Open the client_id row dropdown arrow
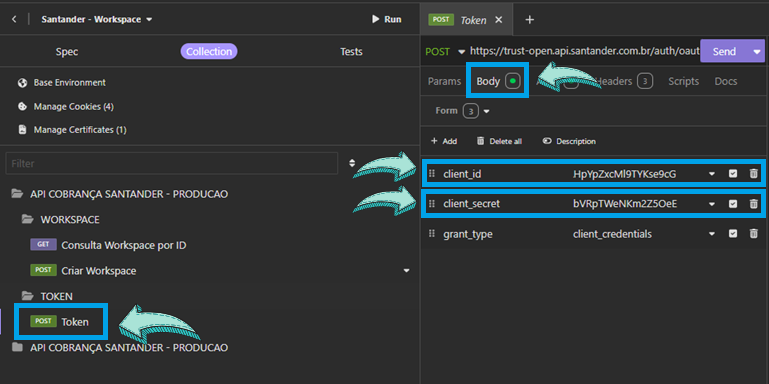The image size is (769, 384). [712, 174]
